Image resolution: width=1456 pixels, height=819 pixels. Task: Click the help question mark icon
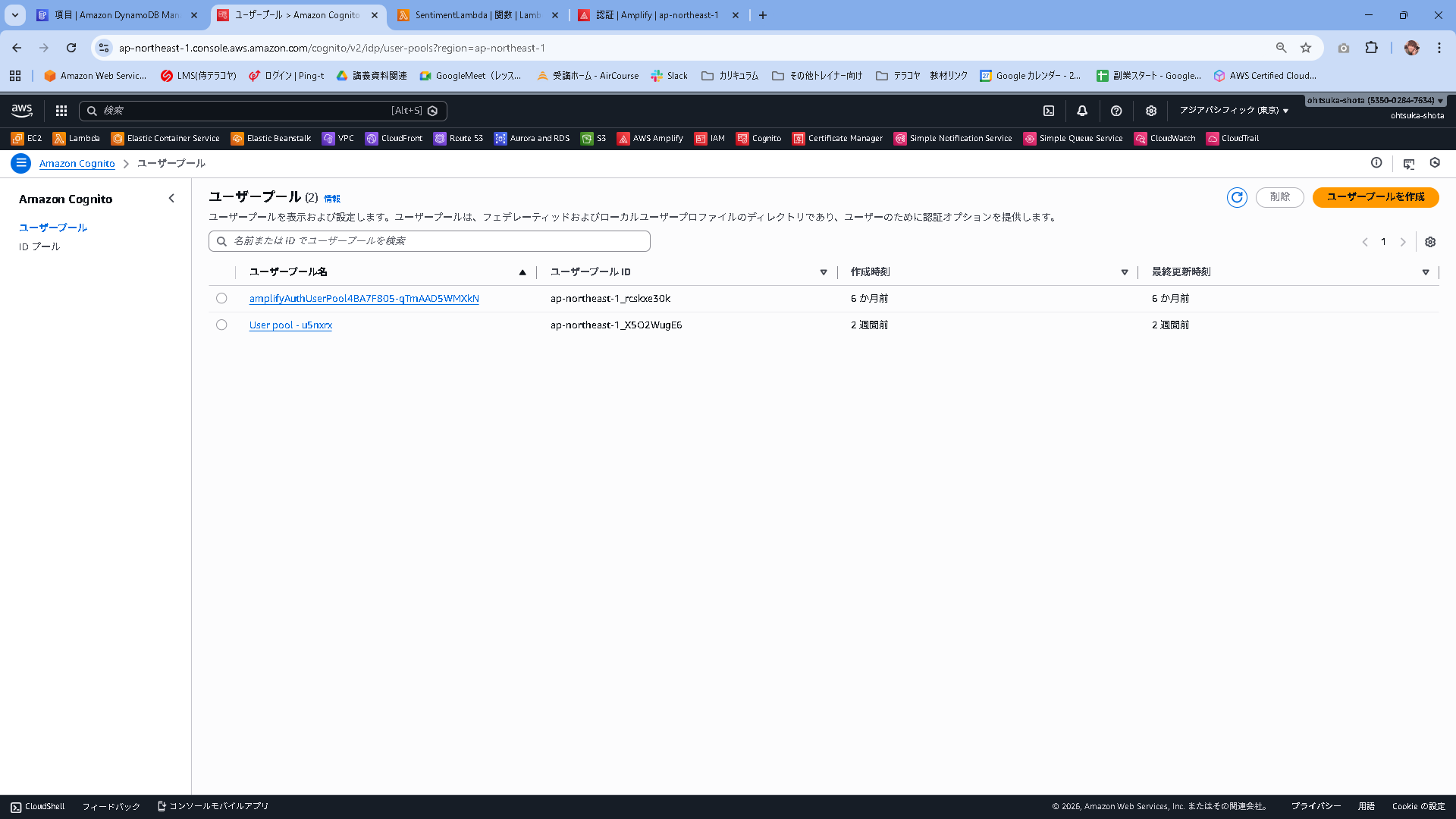pos(1116,111)
